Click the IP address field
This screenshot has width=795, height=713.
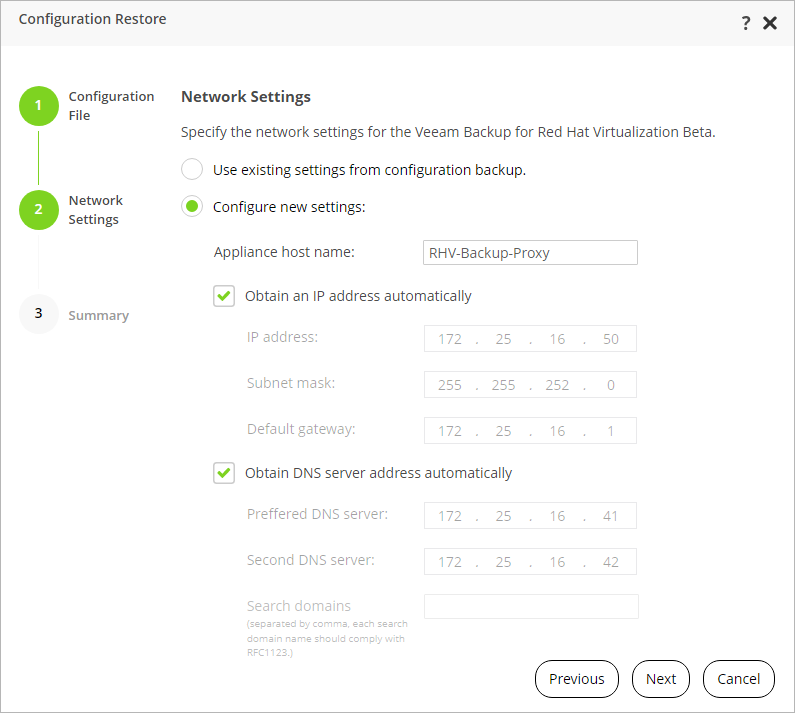tap(530, 339)
